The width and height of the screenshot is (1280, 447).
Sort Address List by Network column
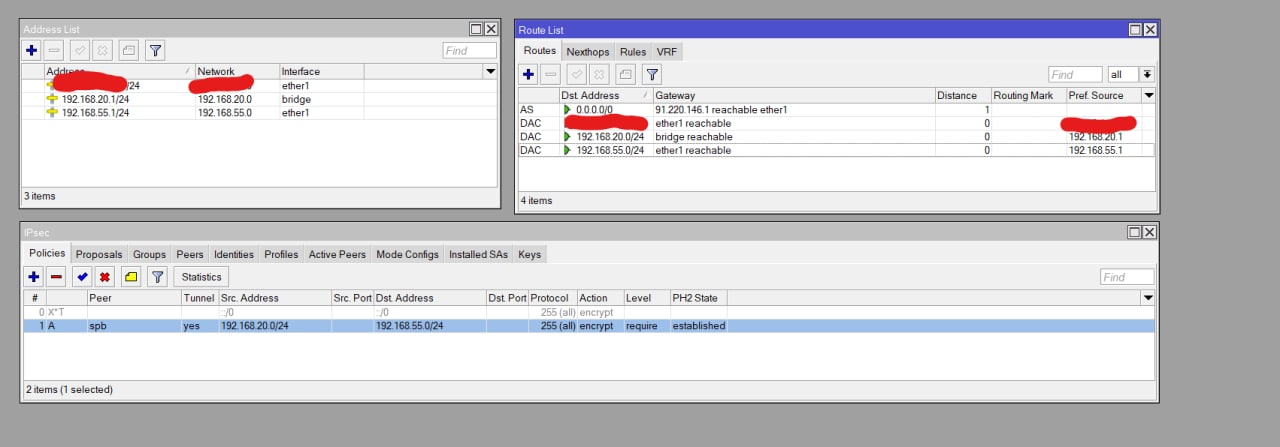(236, 72)
